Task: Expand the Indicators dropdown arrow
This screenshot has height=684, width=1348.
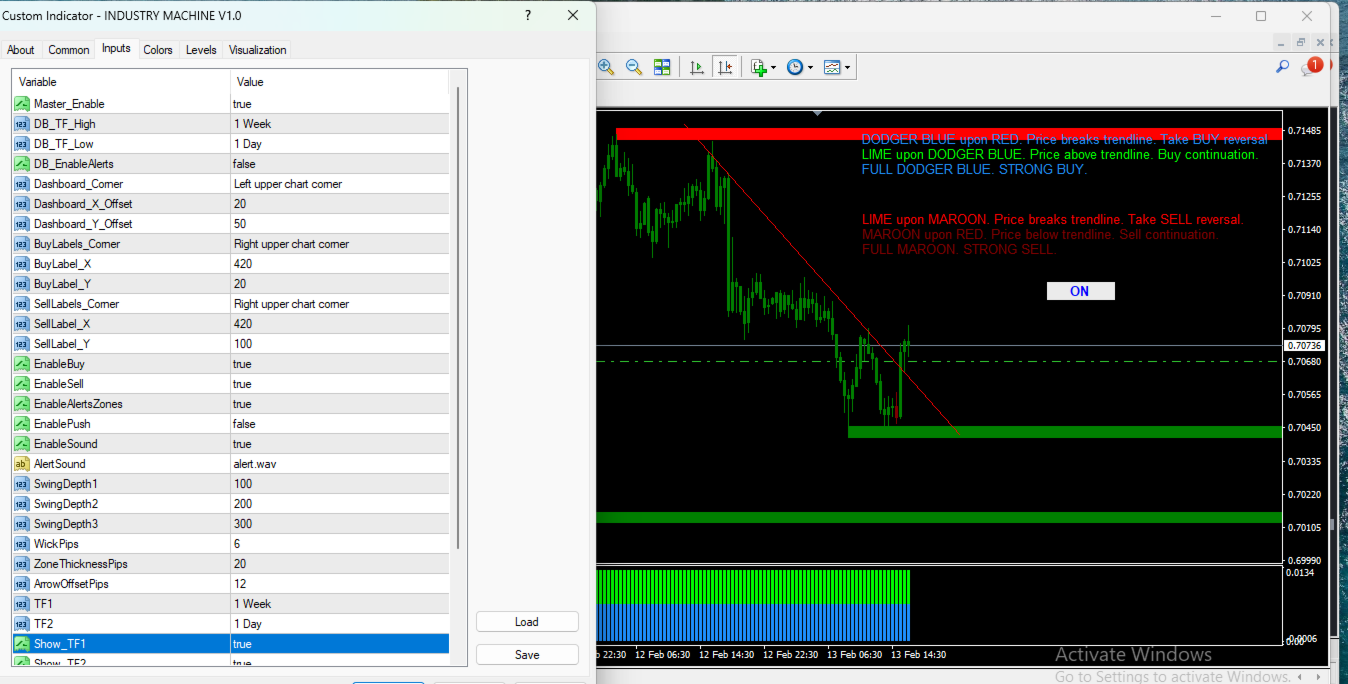Action: pyautogui.click(x=773, y=68)
